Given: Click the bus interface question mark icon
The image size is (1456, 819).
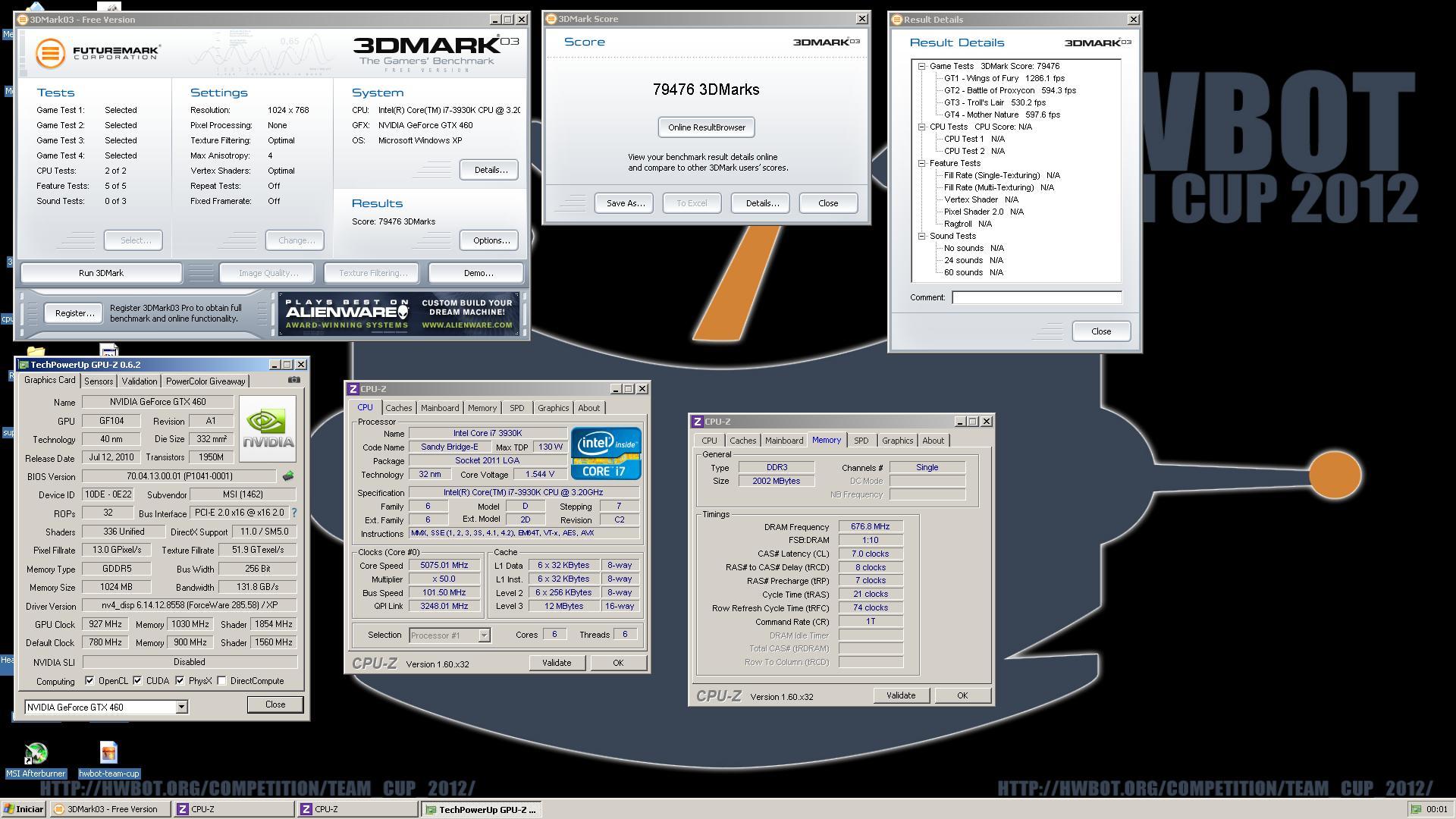Looking at the screenshot, I should pos(293,513).
